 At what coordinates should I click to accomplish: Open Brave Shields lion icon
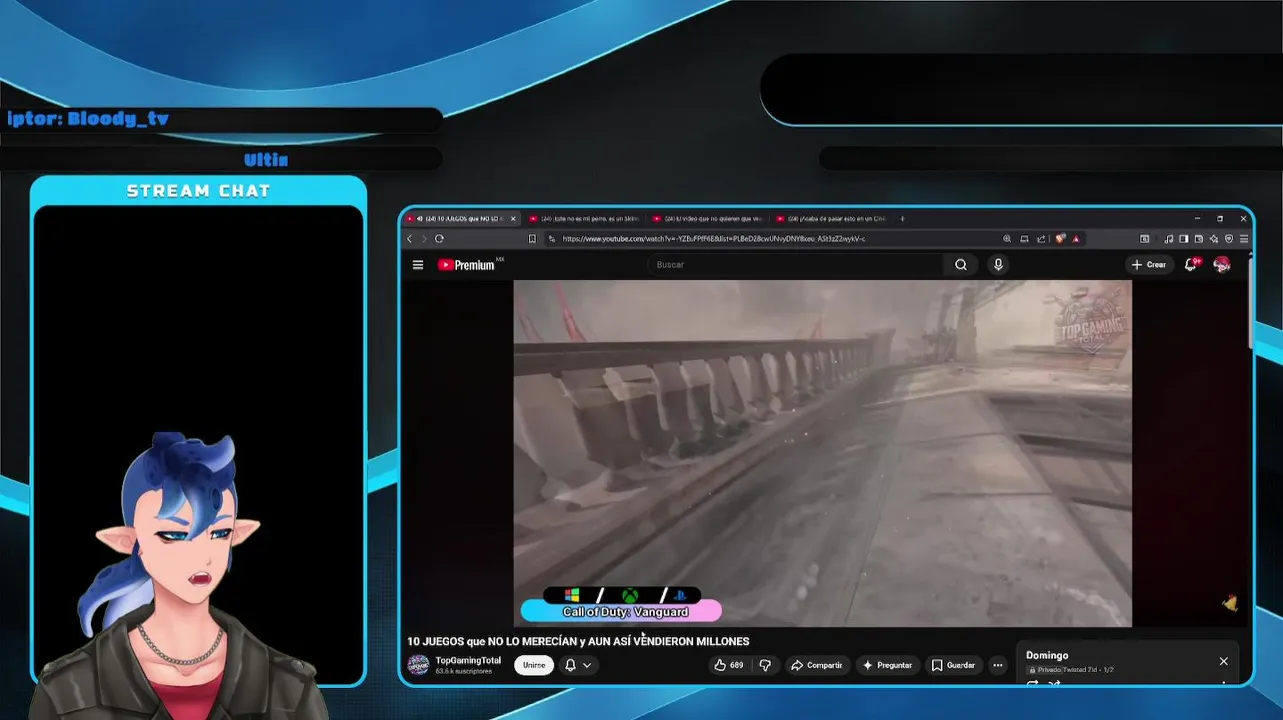pos(1061,239)
